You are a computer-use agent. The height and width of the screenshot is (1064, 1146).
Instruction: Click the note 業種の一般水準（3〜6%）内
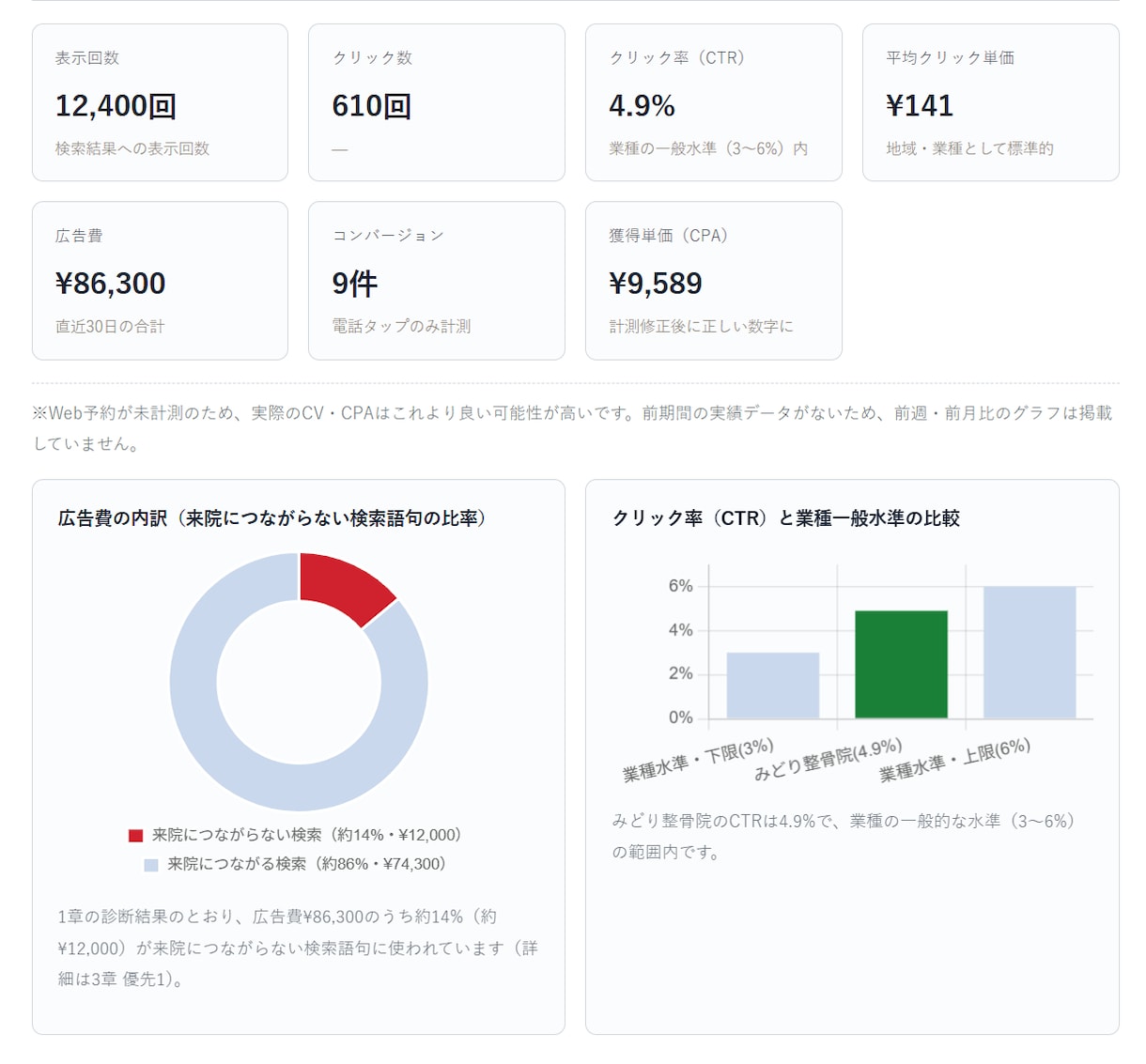pos(708,148)
